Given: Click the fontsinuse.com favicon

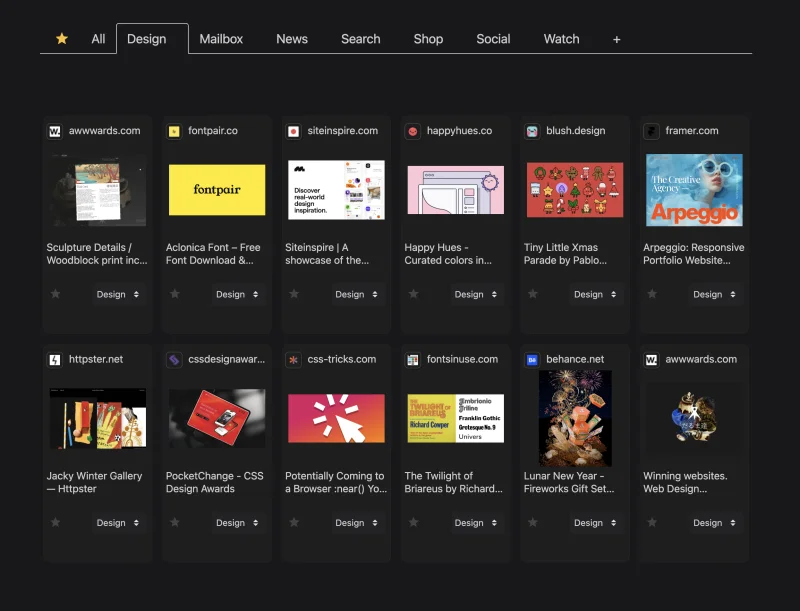Looking at the screenshot, I should [413, 360].
